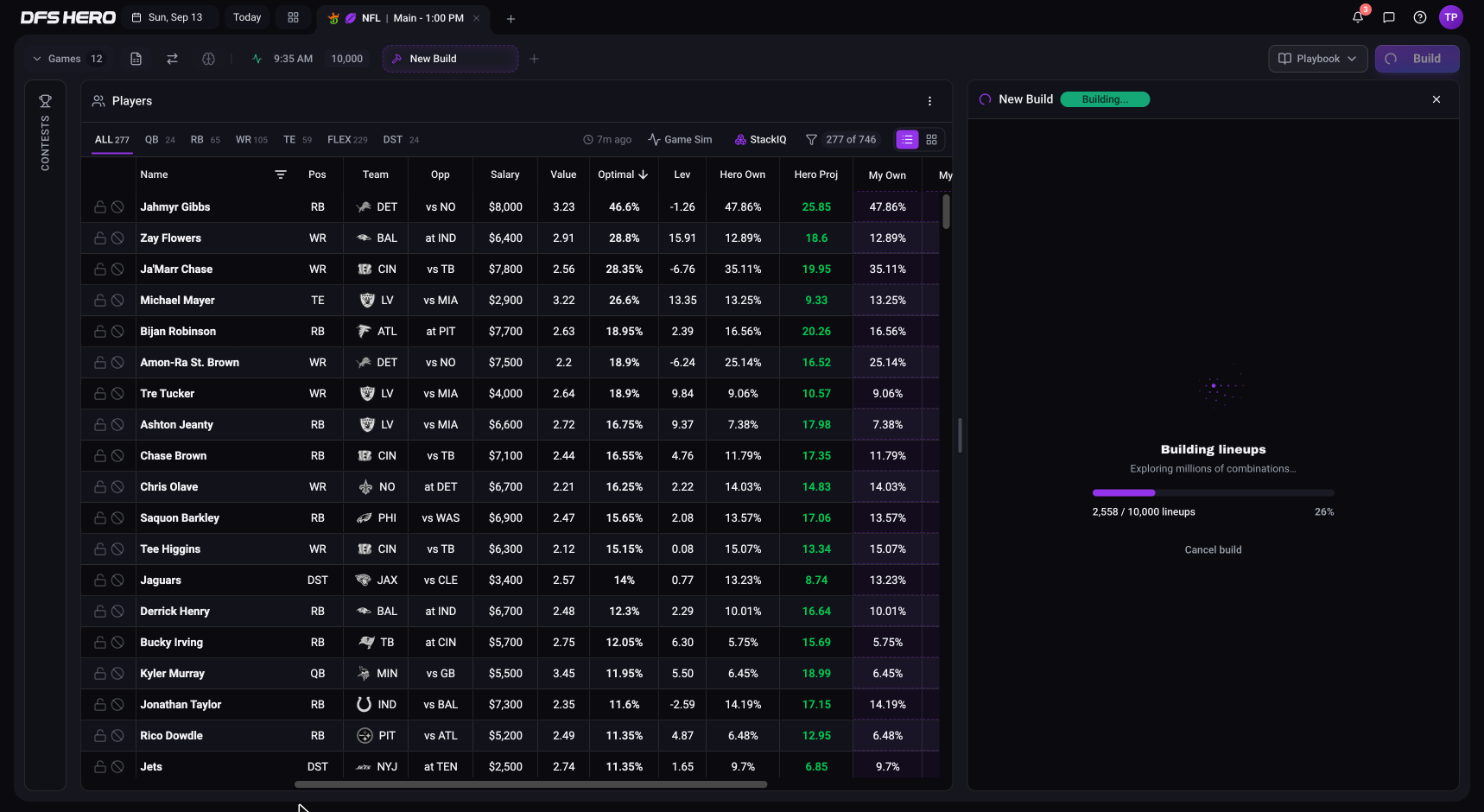Image resolution: width=1484 pixels, height=812 pixels.
Task: Switch to the New Build tab
Action: tap(450, 59)
